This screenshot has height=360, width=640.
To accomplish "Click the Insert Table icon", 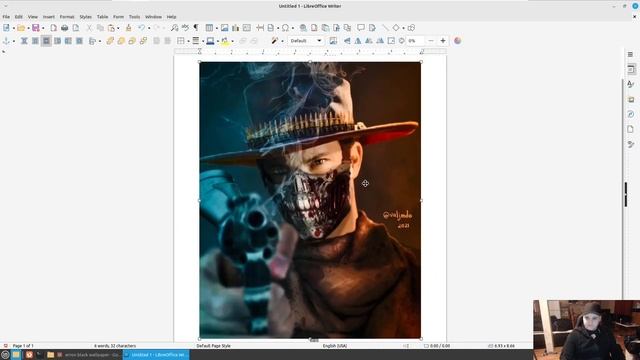I will coord(209,28).
